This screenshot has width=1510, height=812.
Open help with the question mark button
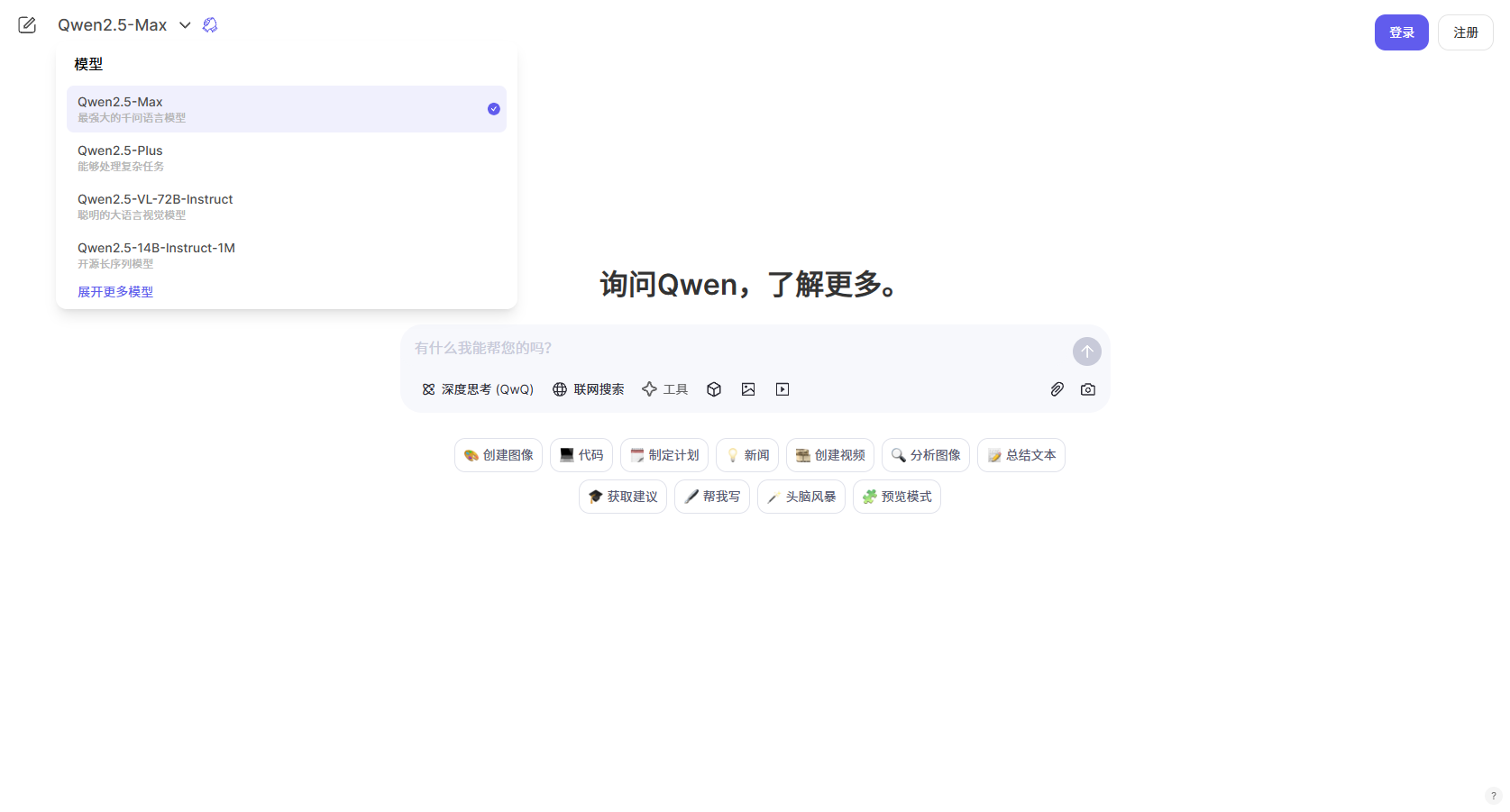click(x=1494, y=796)
